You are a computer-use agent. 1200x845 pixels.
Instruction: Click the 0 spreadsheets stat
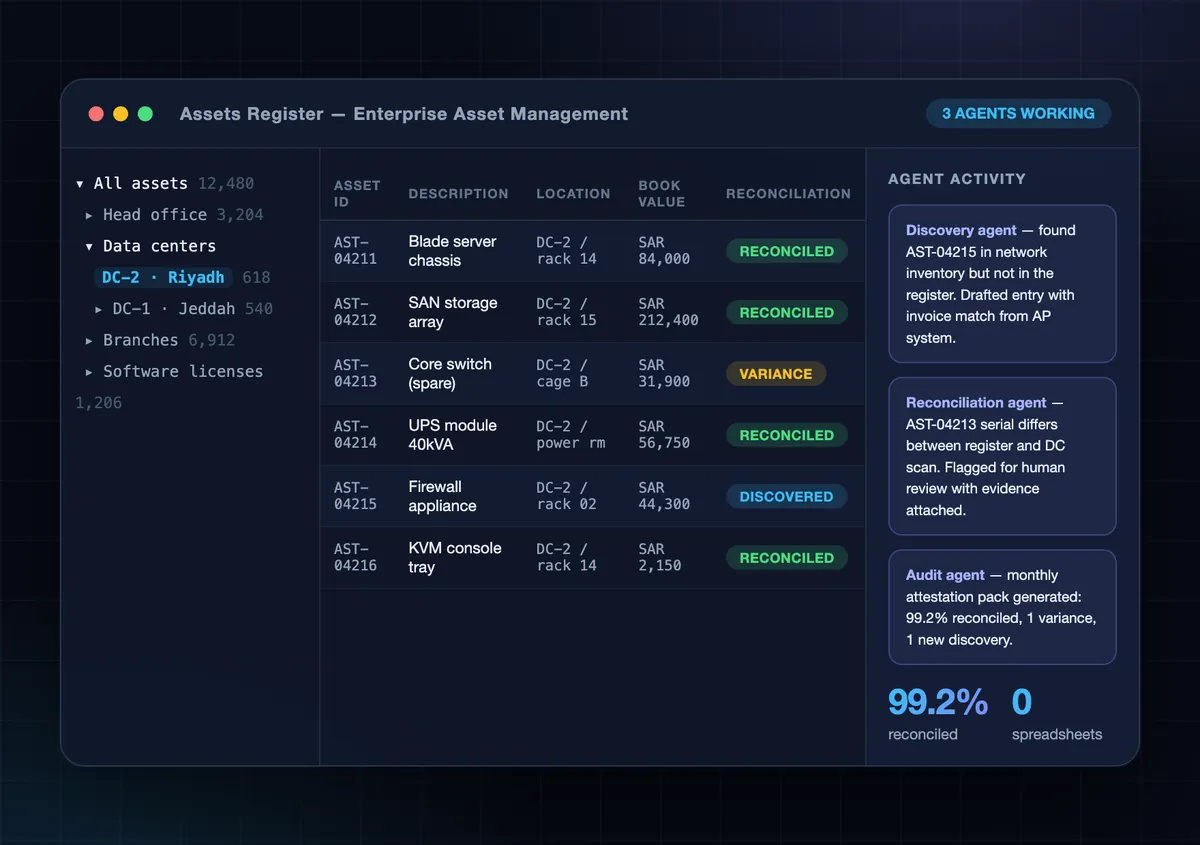click(x=1057, y=714)
